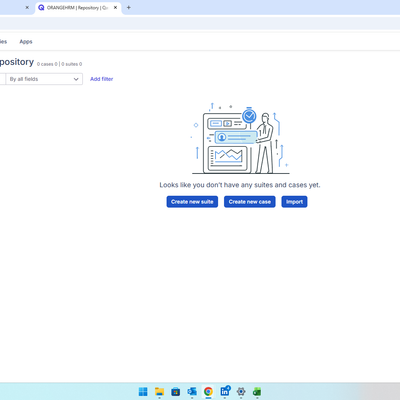Switch to Google Chrome in the taskbar

(208, 392)
